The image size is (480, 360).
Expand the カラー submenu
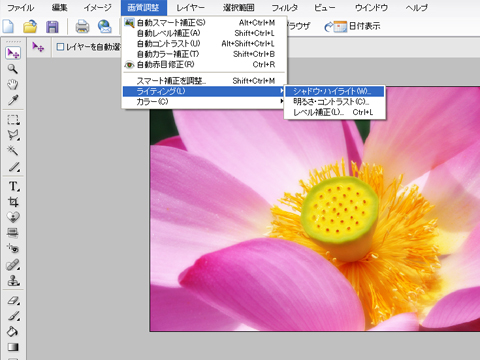coord(204,101)
